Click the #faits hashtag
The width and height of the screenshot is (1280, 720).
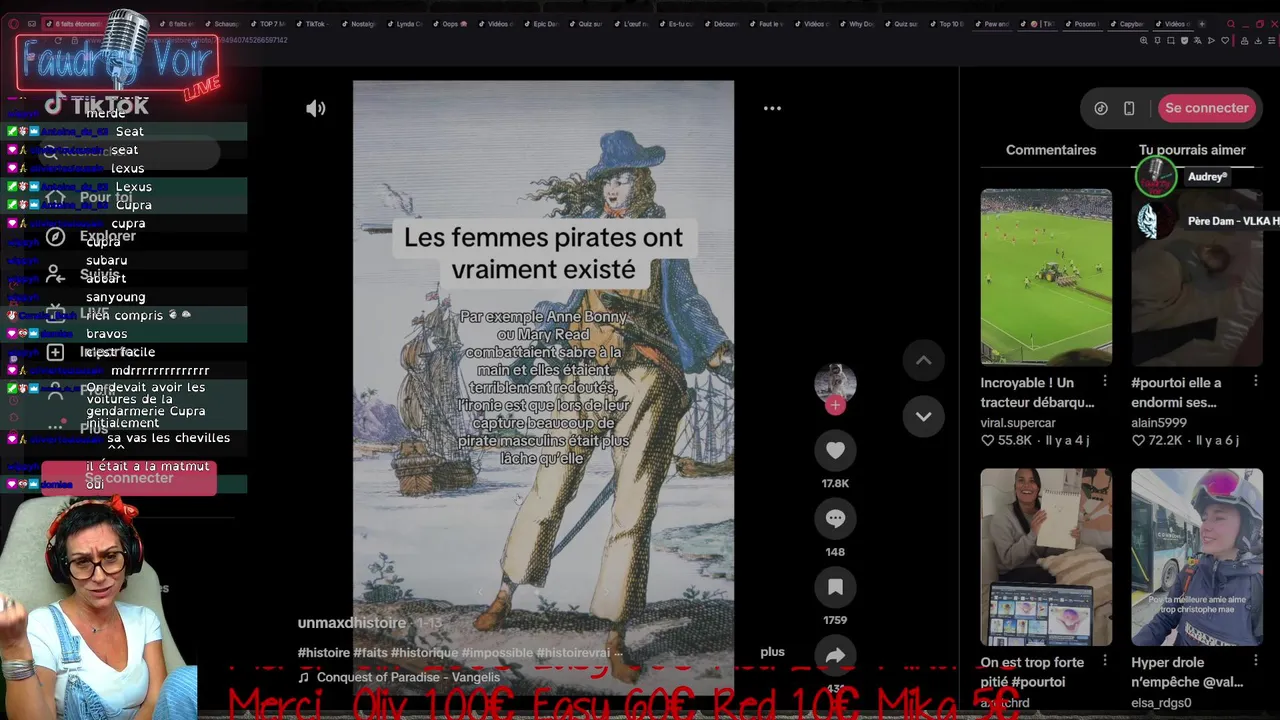point(370,653)
